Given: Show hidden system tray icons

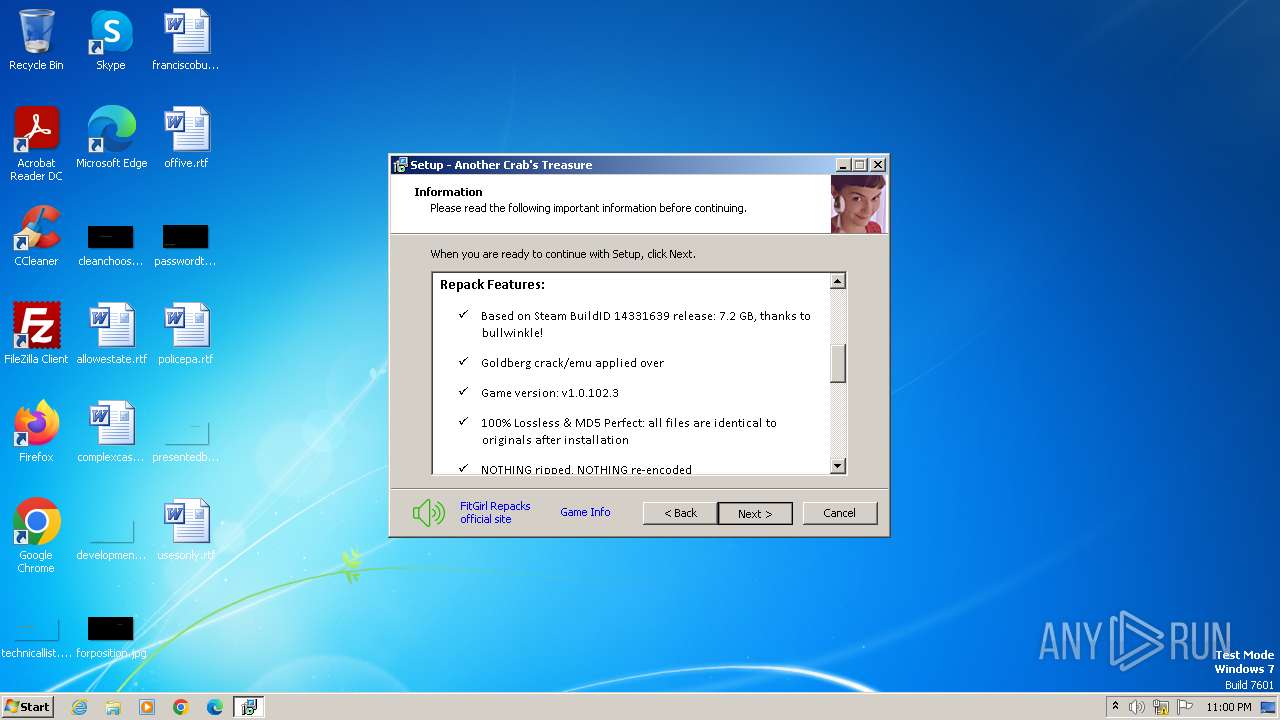Looking at the screenshot, I should (1115, 707).
